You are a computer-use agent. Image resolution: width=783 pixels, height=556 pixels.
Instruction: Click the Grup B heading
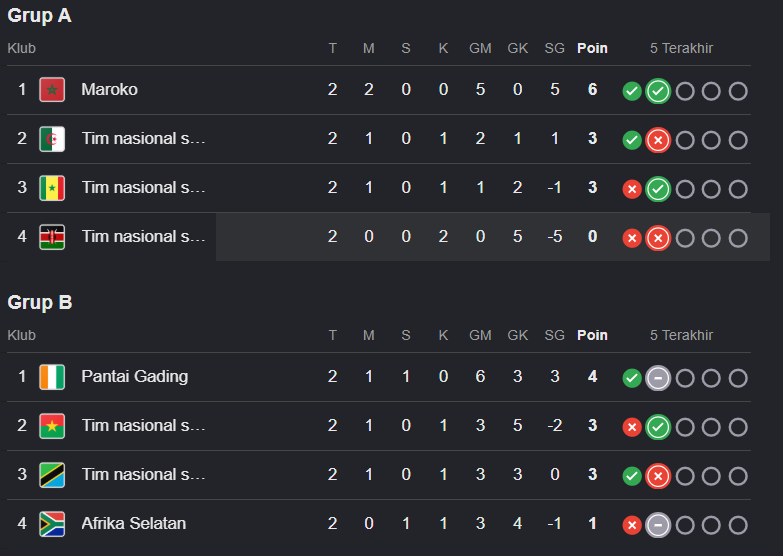(40, 302)
